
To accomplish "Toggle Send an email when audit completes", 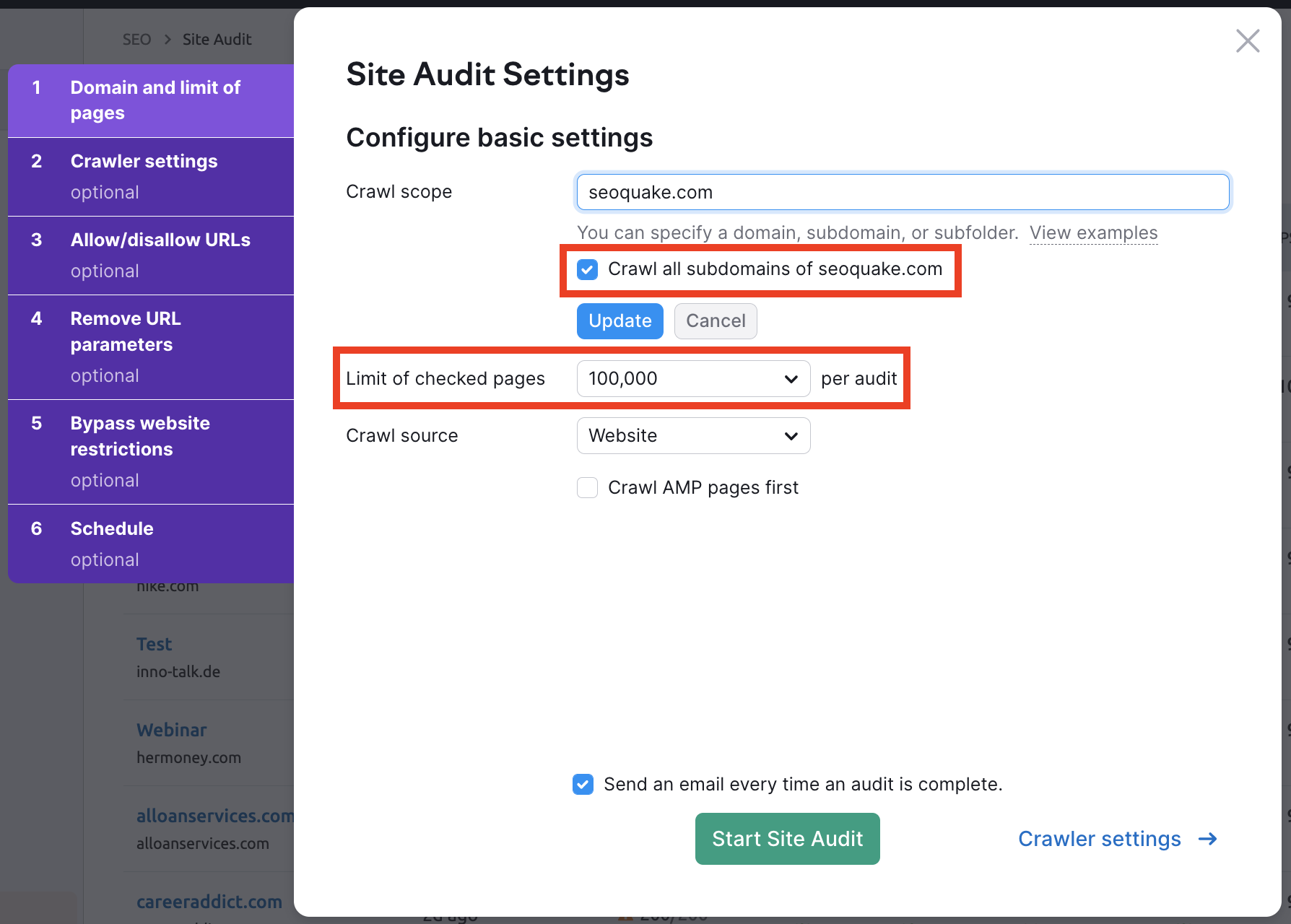I will click(583, 784).
